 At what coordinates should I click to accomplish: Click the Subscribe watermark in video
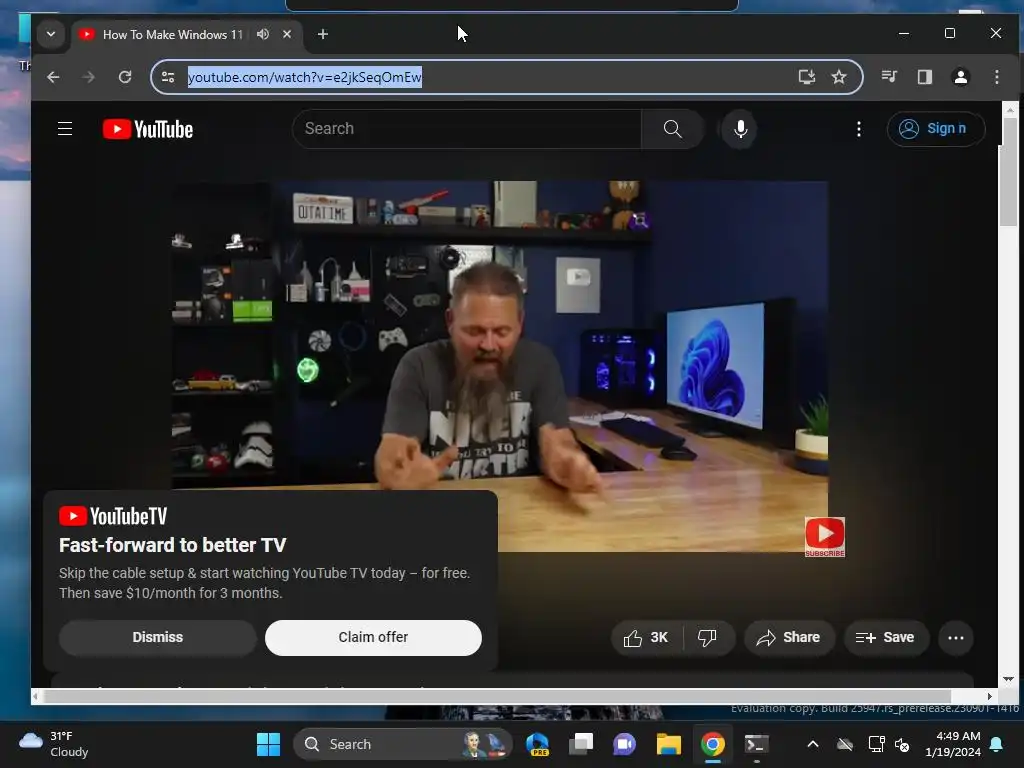coord(825,537)
